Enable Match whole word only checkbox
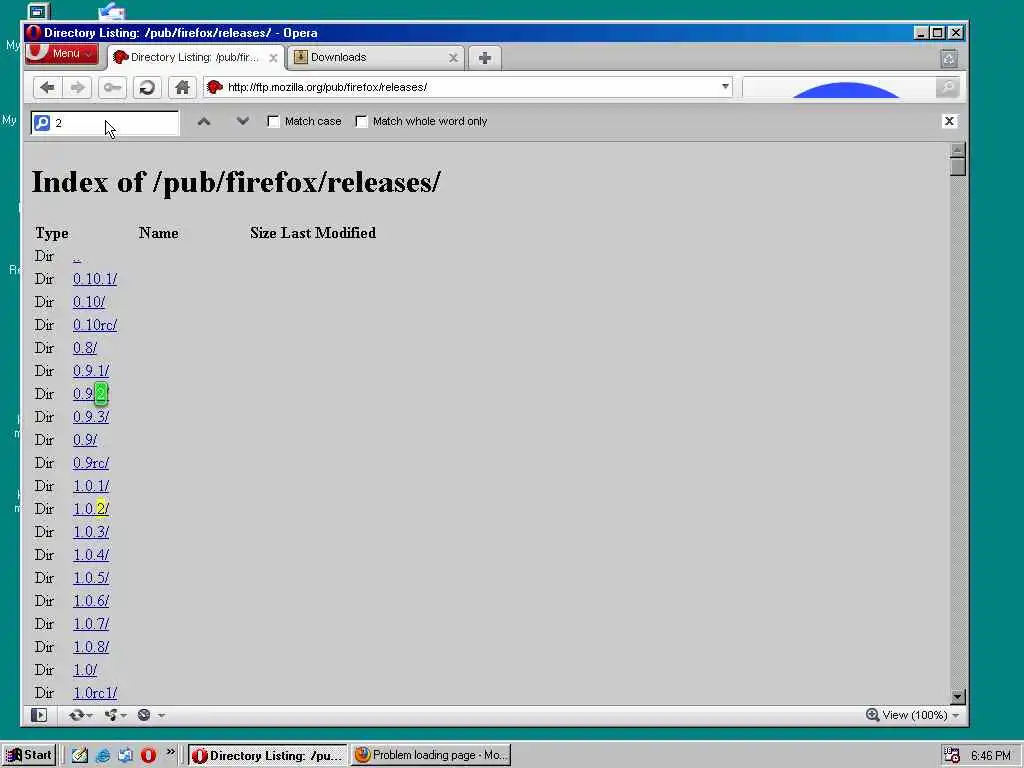The height and width of the screenshot is (768, 1024). click(361, 121)
